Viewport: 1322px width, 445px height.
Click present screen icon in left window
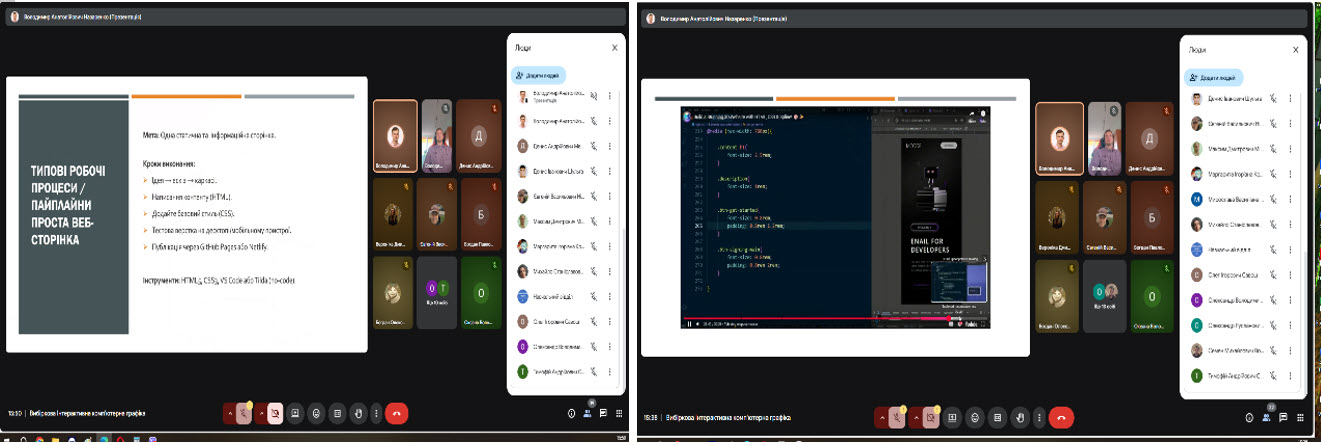(295, 413)
